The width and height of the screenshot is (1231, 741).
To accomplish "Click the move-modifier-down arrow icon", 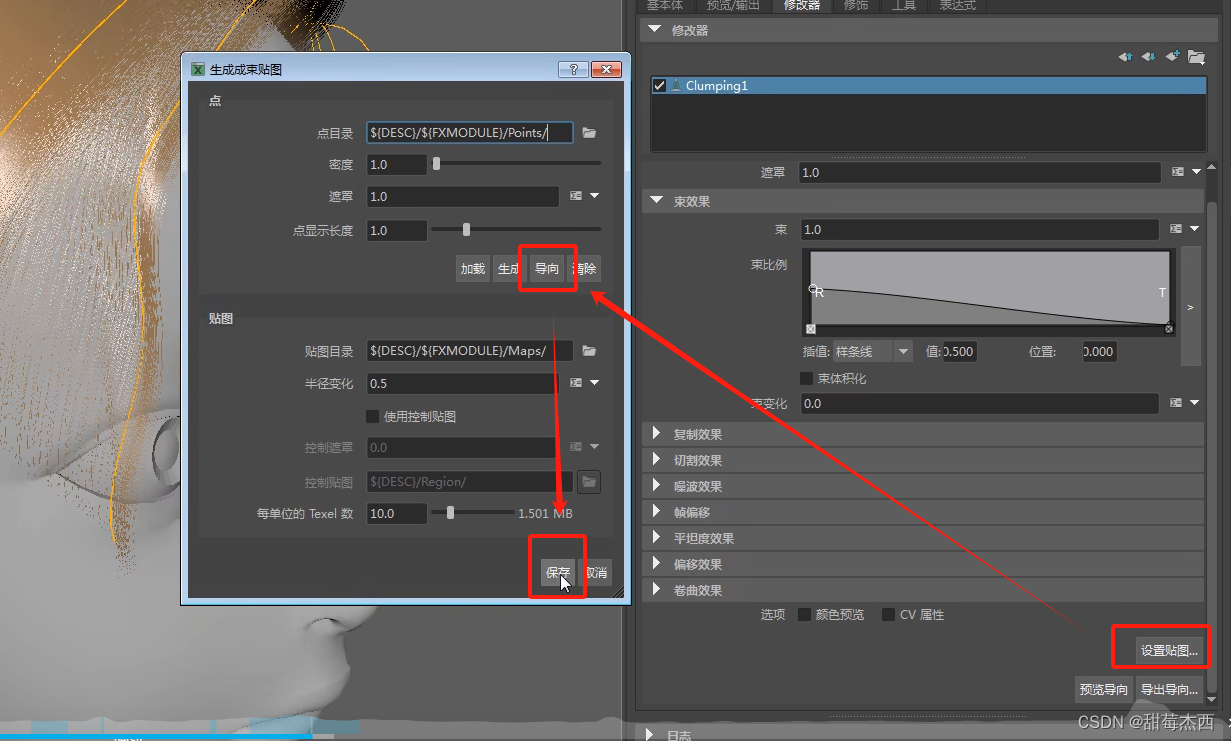I will [x=1147, y=57].
